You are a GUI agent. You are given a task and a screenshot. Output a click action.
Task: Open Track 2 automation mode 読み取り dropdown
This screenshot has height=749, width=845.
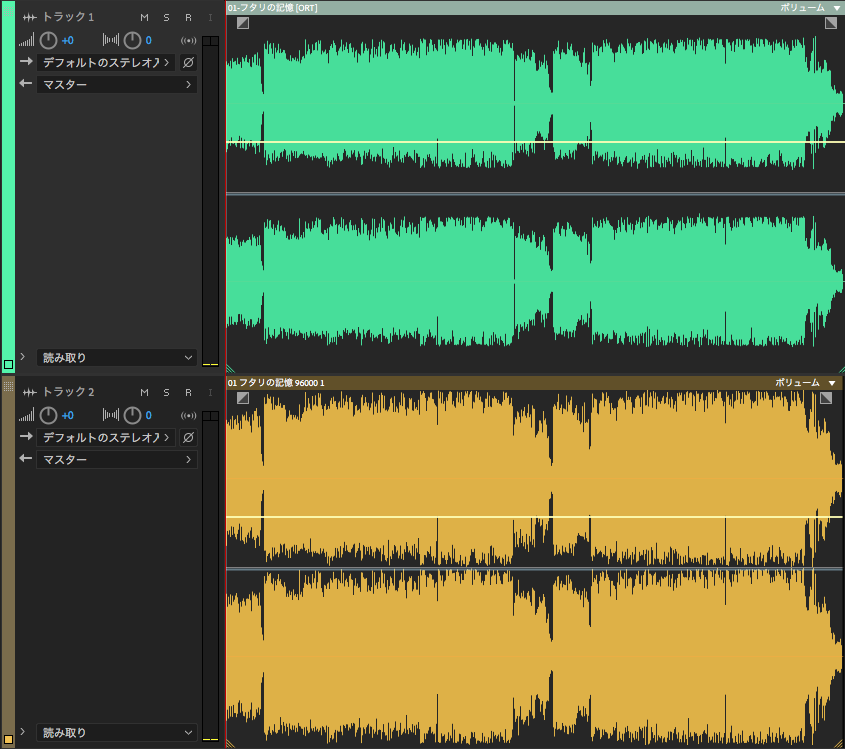point(116,732)
